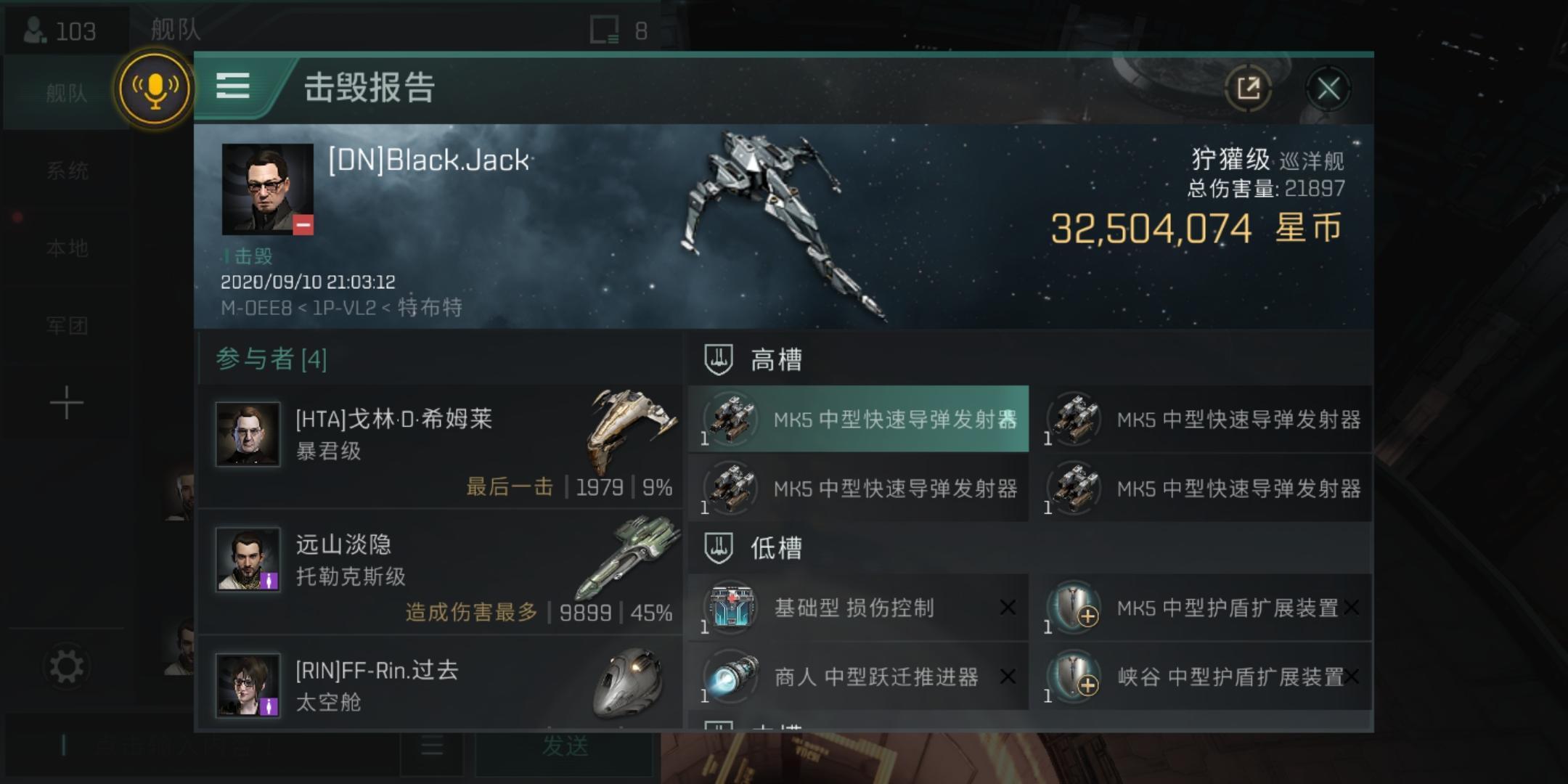Viewport: 1568px width, 784px height.
Task: Toggle the voice chat microphone button
Action: pyautogui.click(x=155, y=89)
